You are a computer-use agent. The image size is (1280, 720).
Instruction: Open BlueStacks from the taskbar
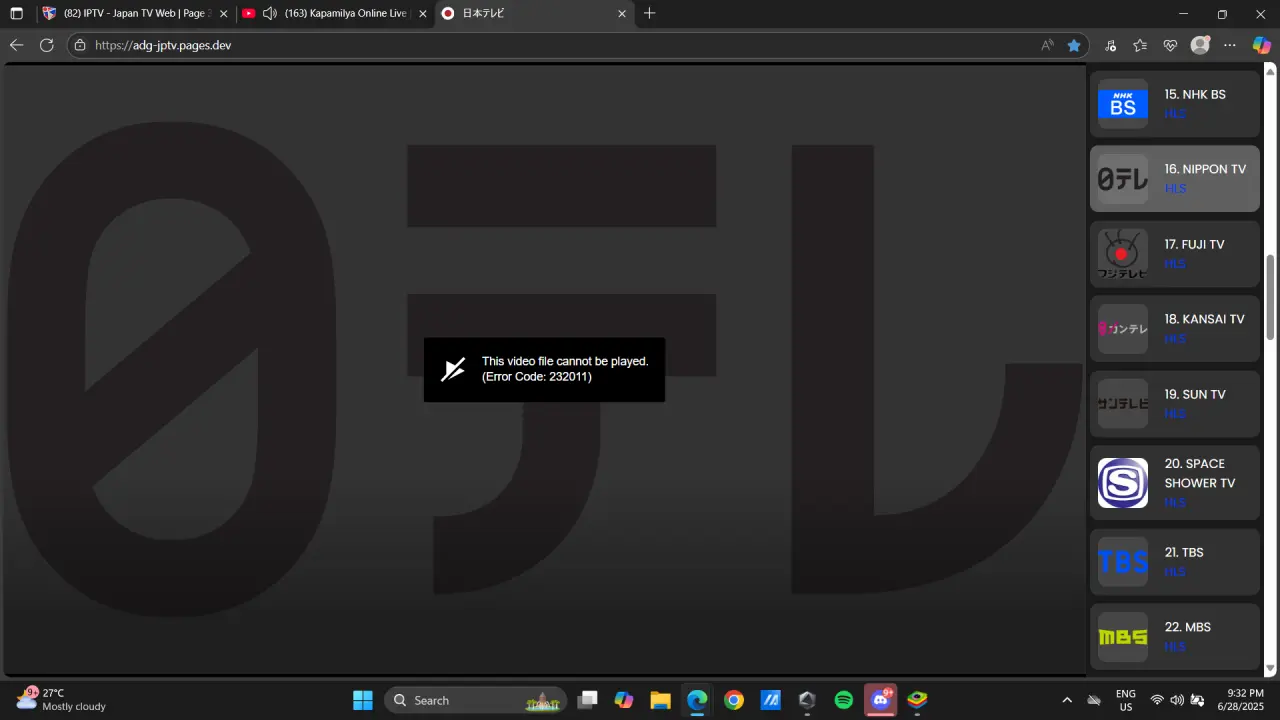click(917, 700)
